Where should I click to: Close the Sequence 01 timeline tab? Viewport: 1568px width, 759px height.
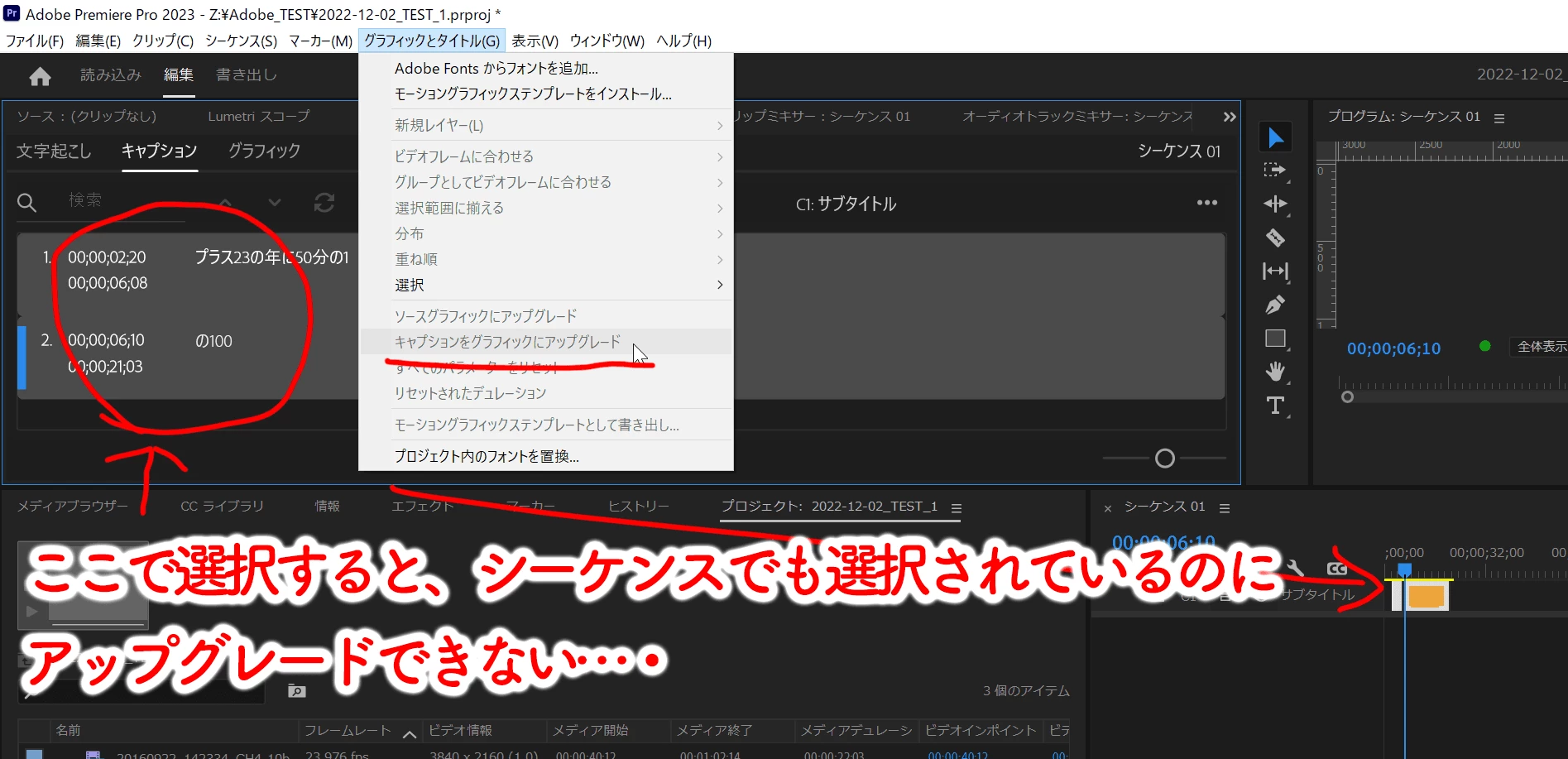(x=1108, y=508)
